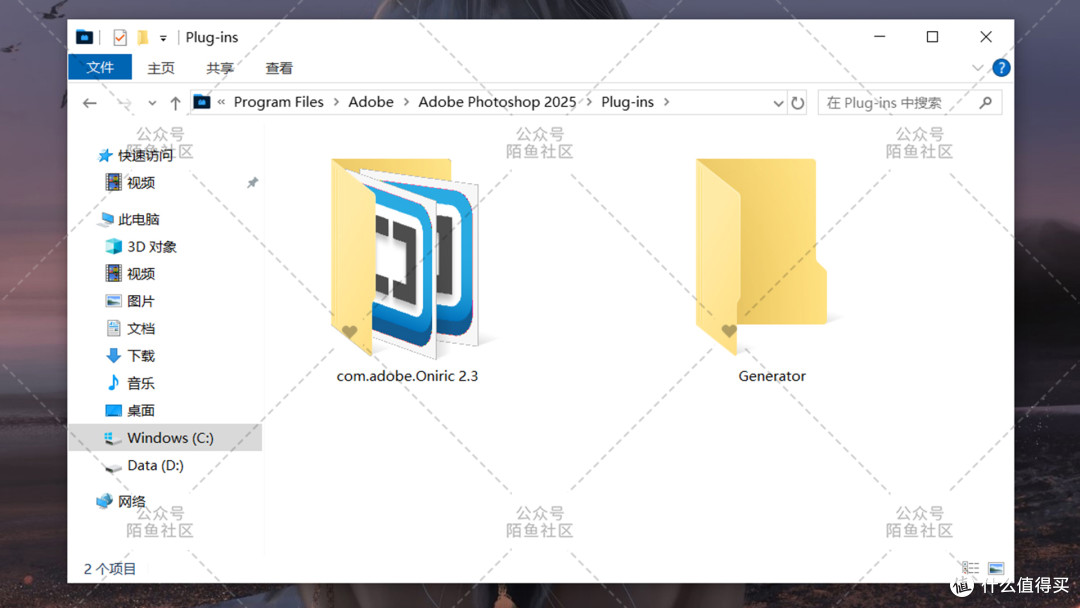
Task: Click the 2 个项目 status text
Action: tap(110, 569)
